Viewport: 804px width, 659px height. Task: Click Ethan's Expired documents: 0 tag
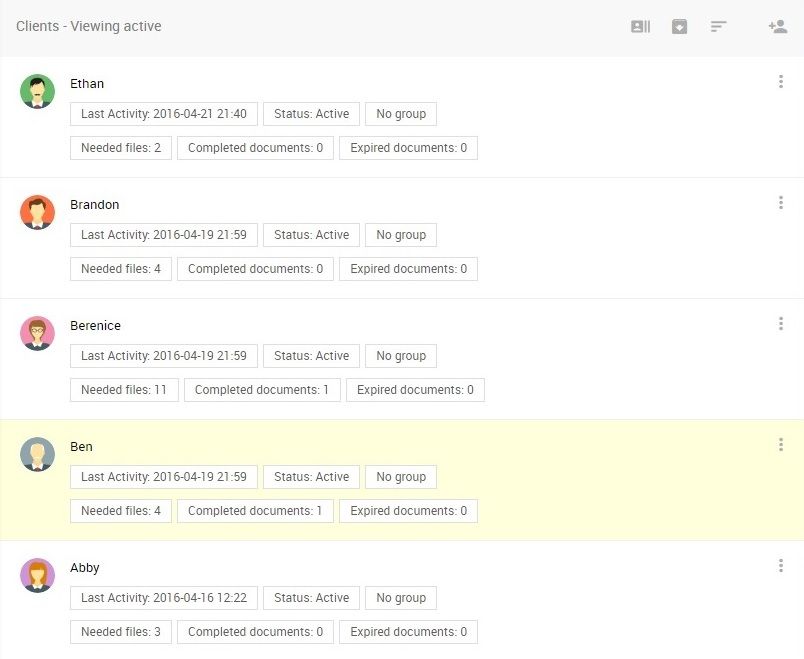409,148
